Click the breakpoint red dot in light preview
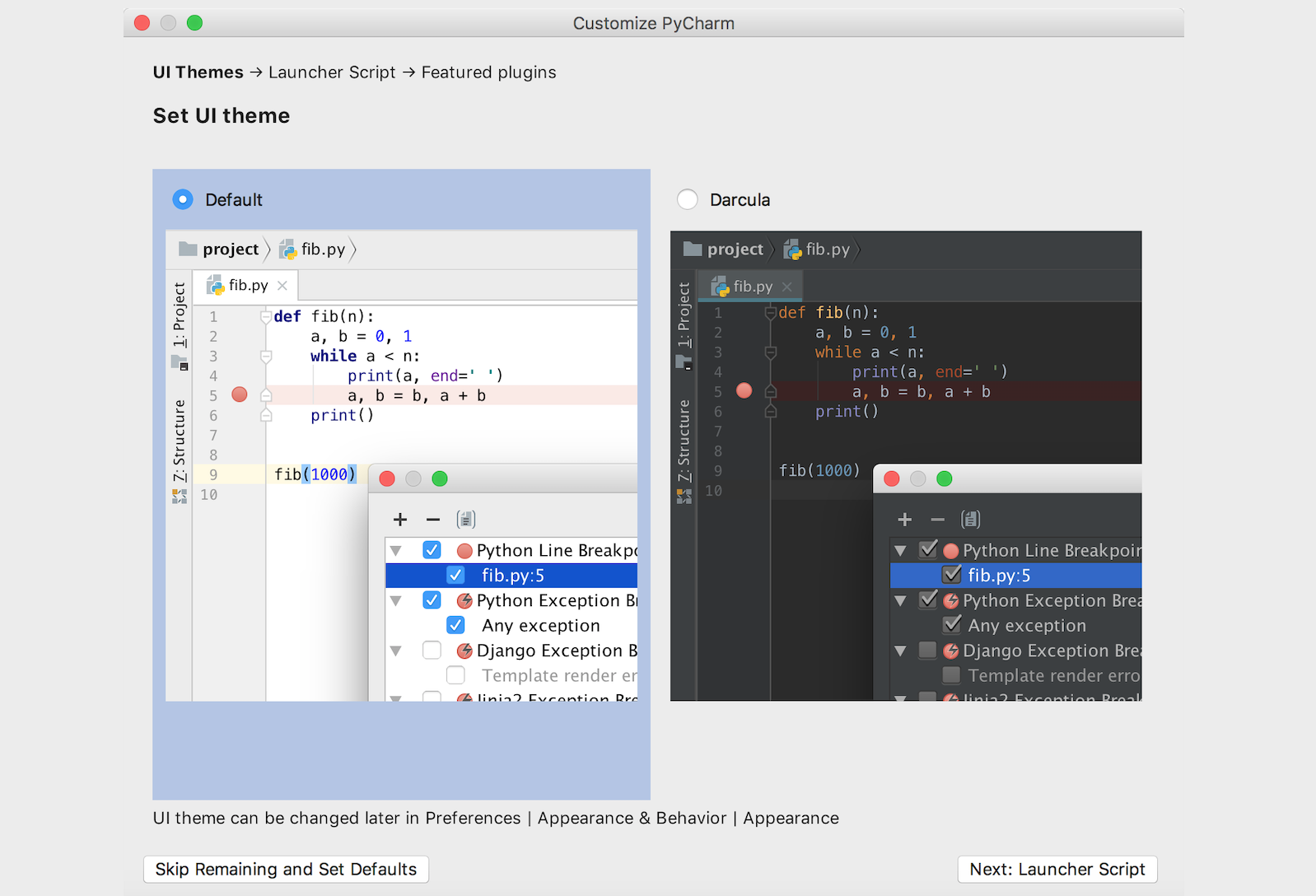The width and height of the screenshot is (1316, 896). (240, 394)
